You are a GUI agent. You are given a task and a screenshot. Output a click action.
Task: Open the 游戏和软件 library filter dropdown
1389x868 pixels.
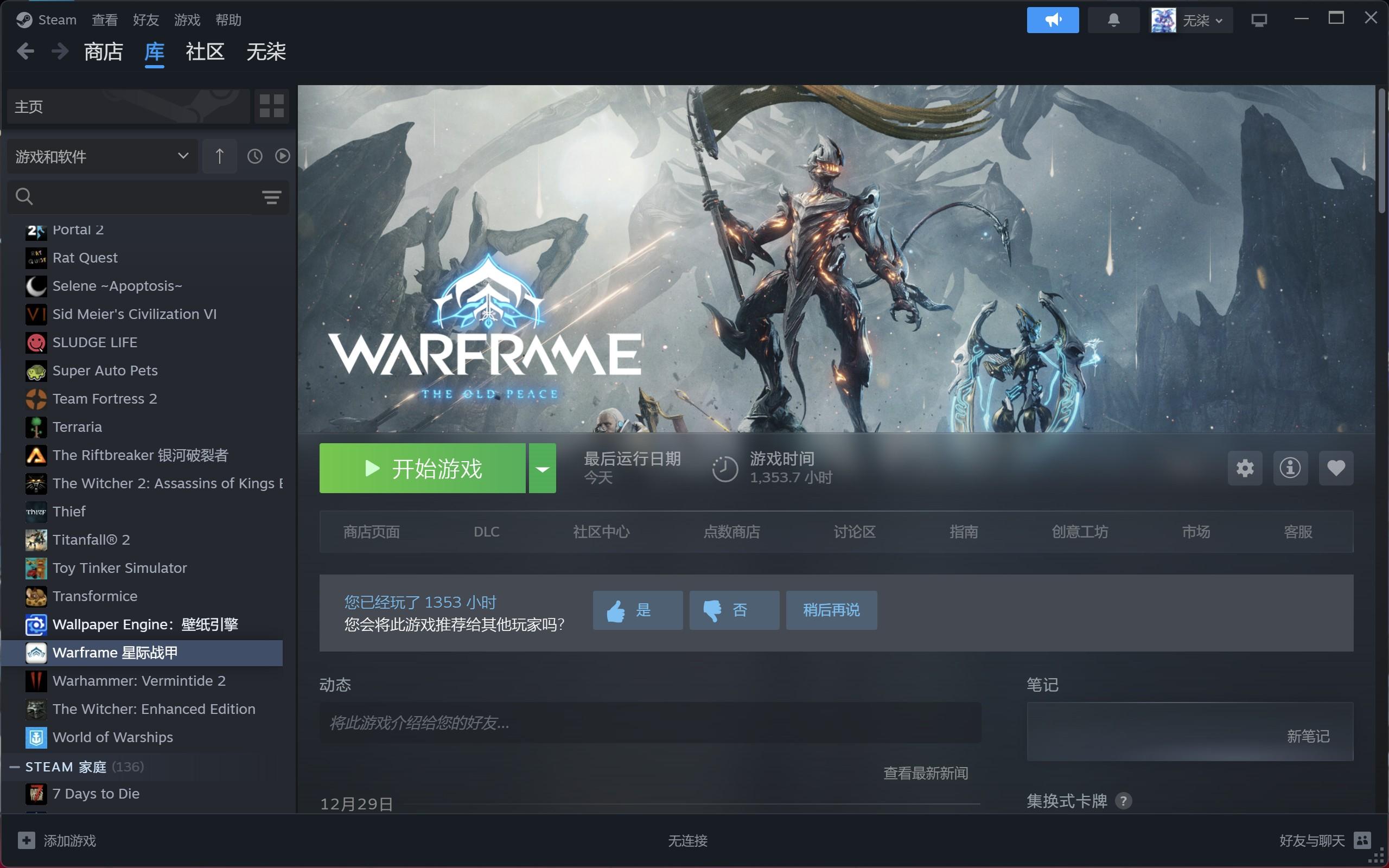[102, 156]
